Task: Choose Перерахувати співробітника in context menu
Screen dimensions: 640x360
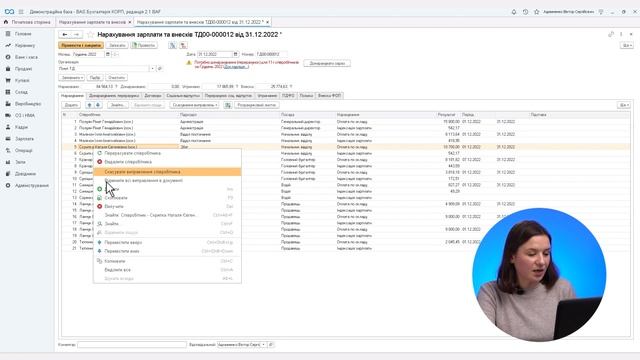Action: (133, 153)
